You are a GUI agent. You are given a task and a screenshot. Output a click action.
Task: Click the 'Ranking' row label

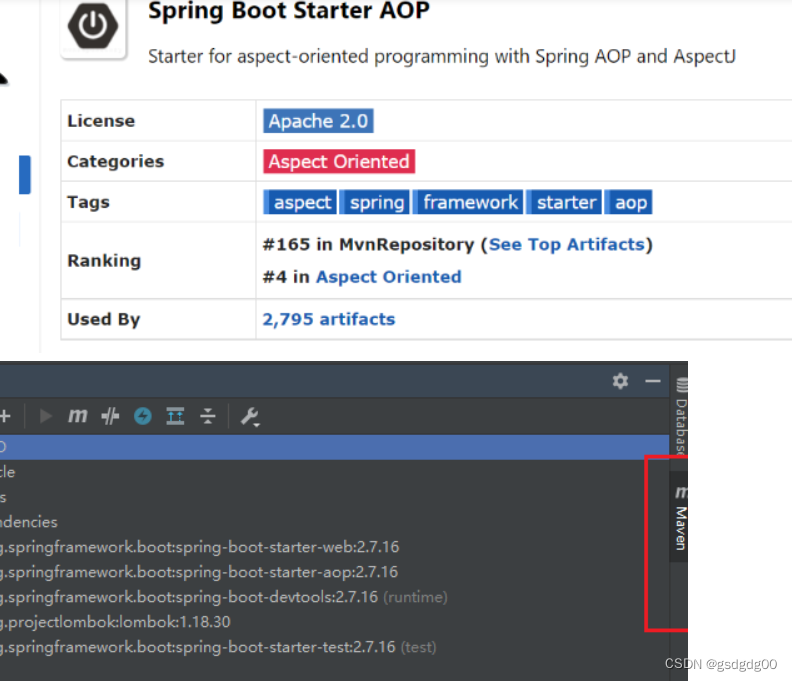click(104, 261)
